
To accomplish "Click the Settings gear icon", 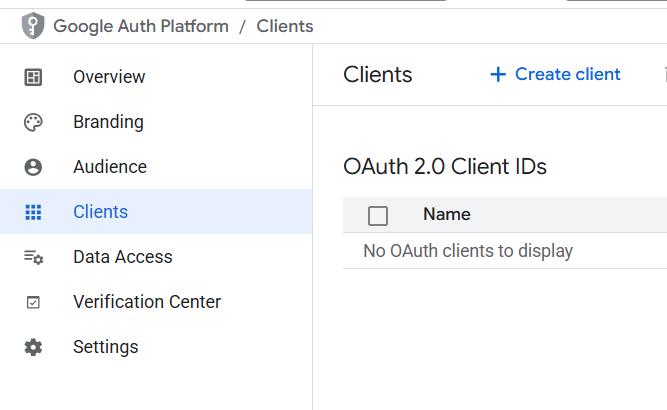I will 33,347.
